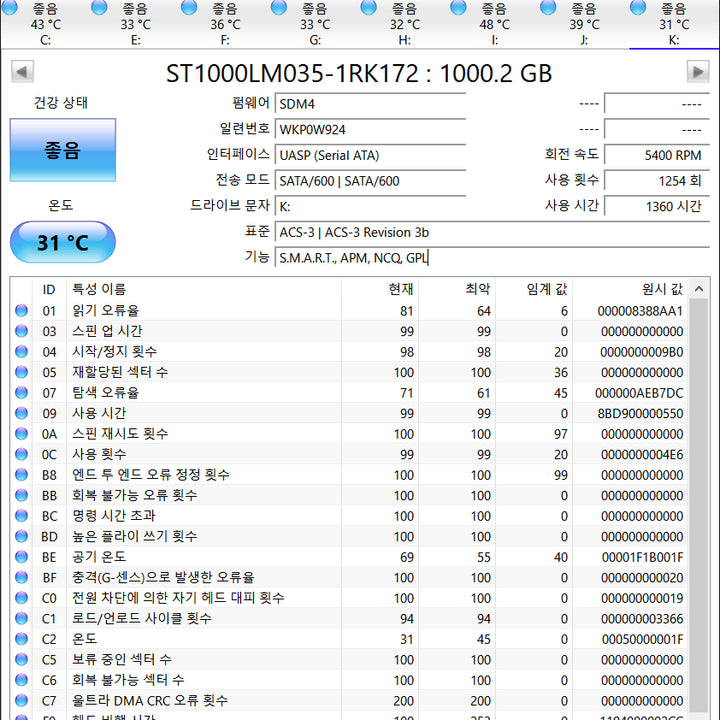Click the 31 °C temperature button
The height and width of the screenshot is (720, 720).
[63, 242]
